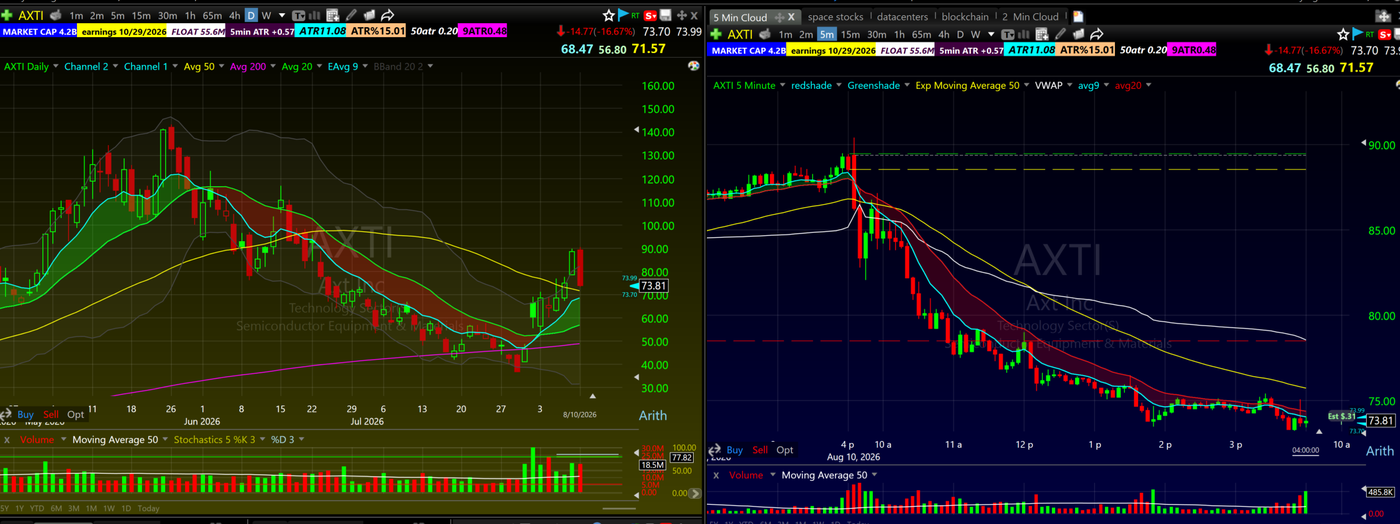Open bar chart style icon in right chart

[x=1023, y=34]
